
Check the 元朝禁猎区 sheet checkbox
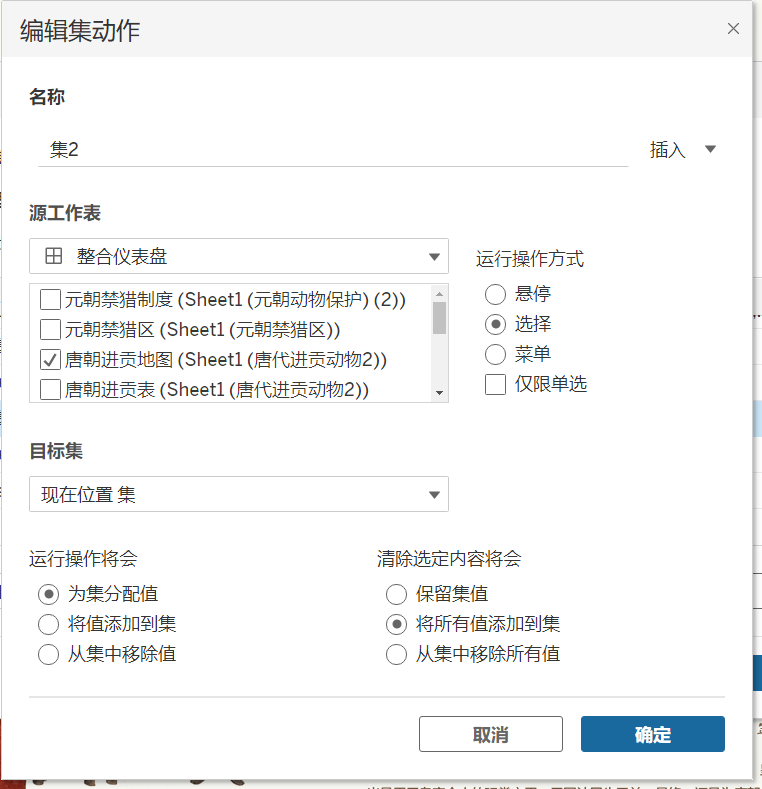[50, 329]
